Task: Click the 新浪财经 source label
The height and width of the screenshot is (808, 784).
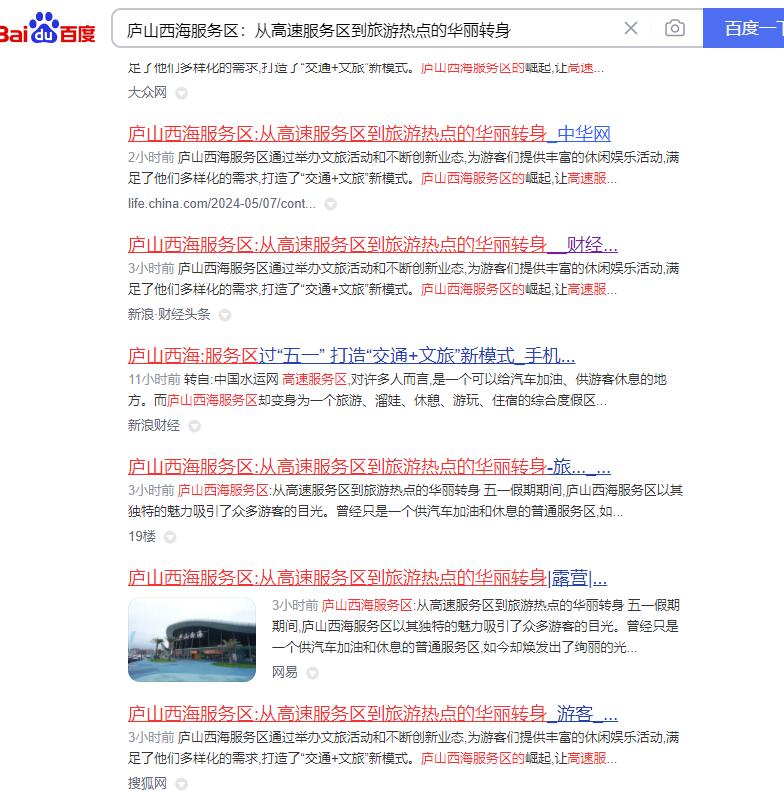Action: point(154,426)
